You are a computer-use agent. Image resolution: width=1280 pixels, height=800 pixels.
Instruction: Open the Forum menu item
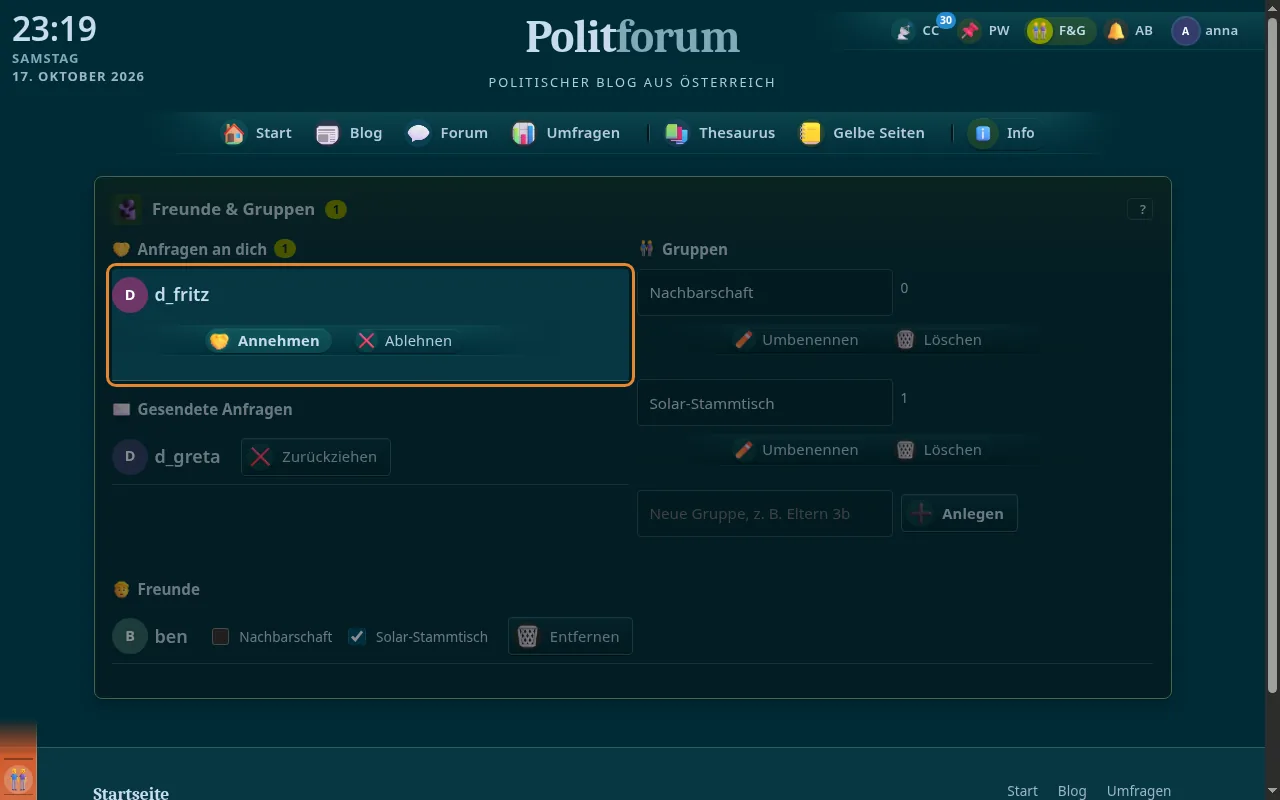pos(447,133)
